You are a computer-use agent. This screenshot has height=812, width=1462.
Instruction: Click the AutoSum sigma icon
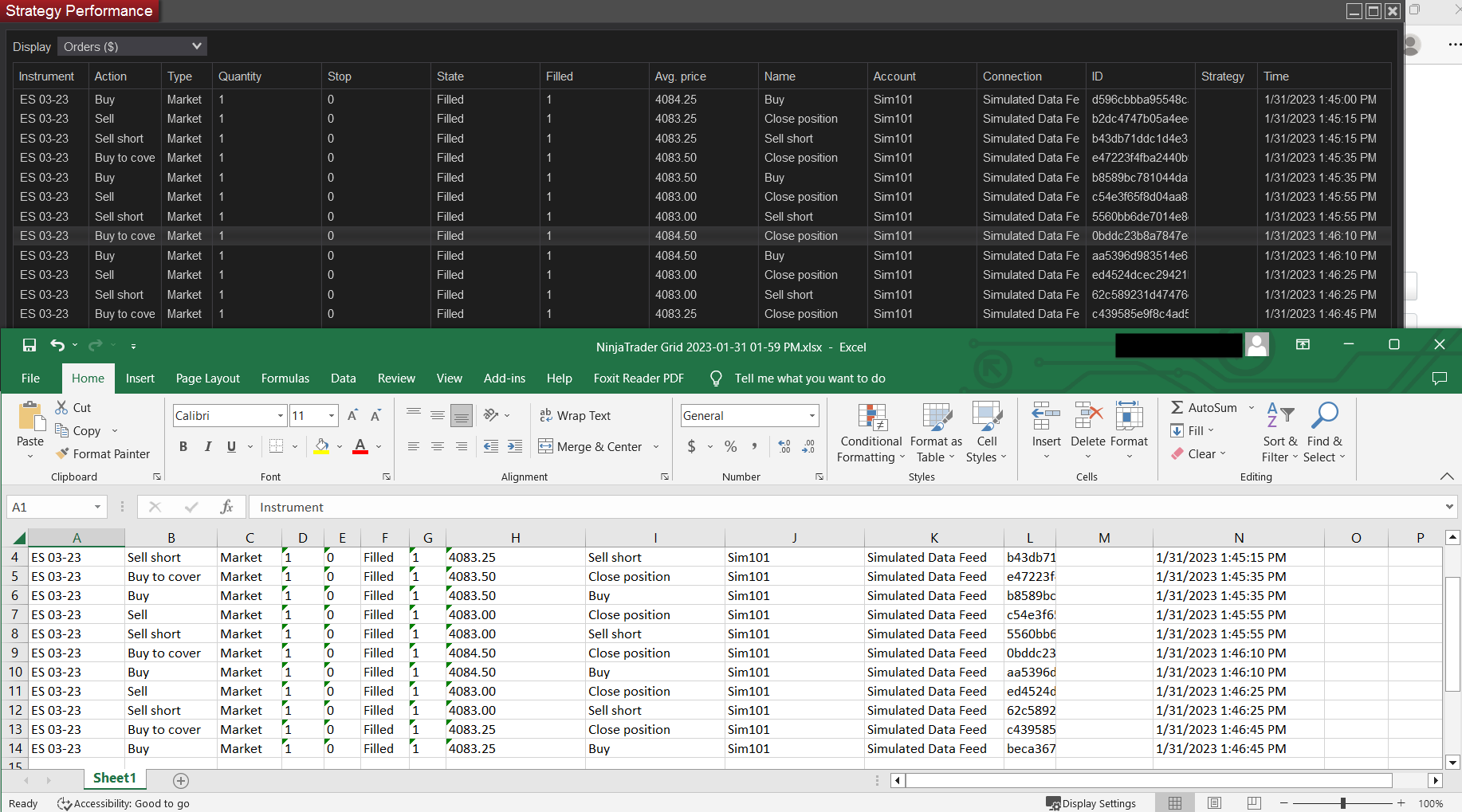tap(1177, 407)
